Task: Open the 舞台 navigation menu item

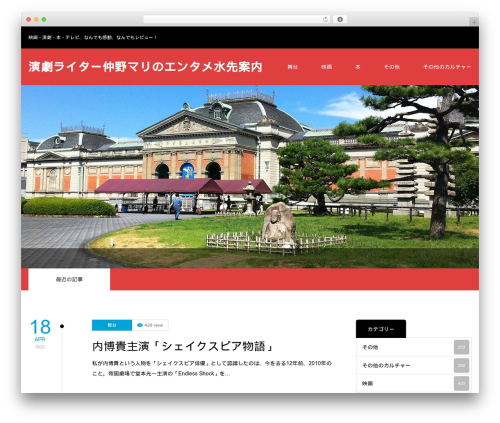Action: (292, 67)
